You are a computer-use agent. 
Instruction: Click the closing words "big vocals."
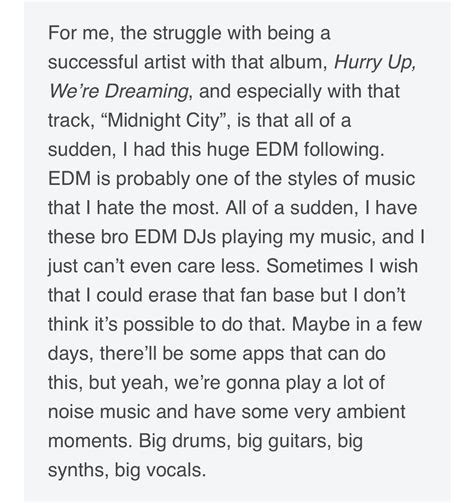pyautogui.click(x=160, y=471)
